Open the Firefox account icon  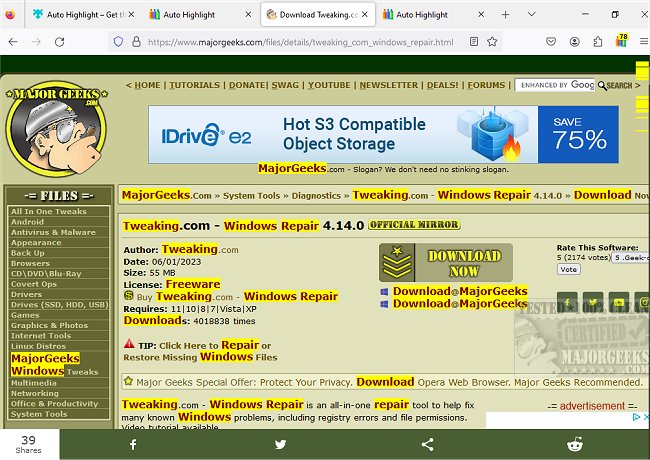(575, 41)
